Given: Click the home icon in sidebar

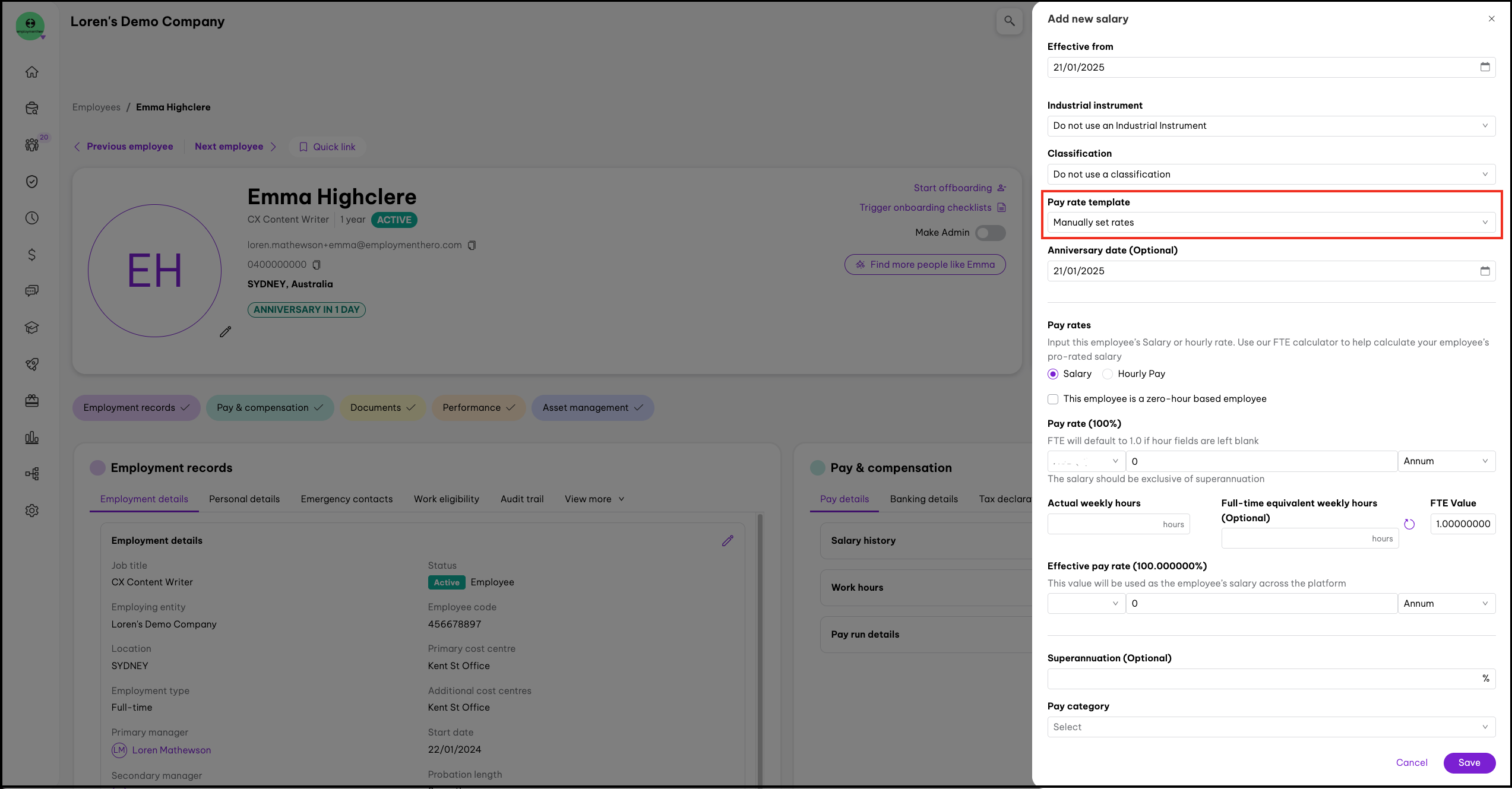Looking at the screenshot, I should [32, 72].
